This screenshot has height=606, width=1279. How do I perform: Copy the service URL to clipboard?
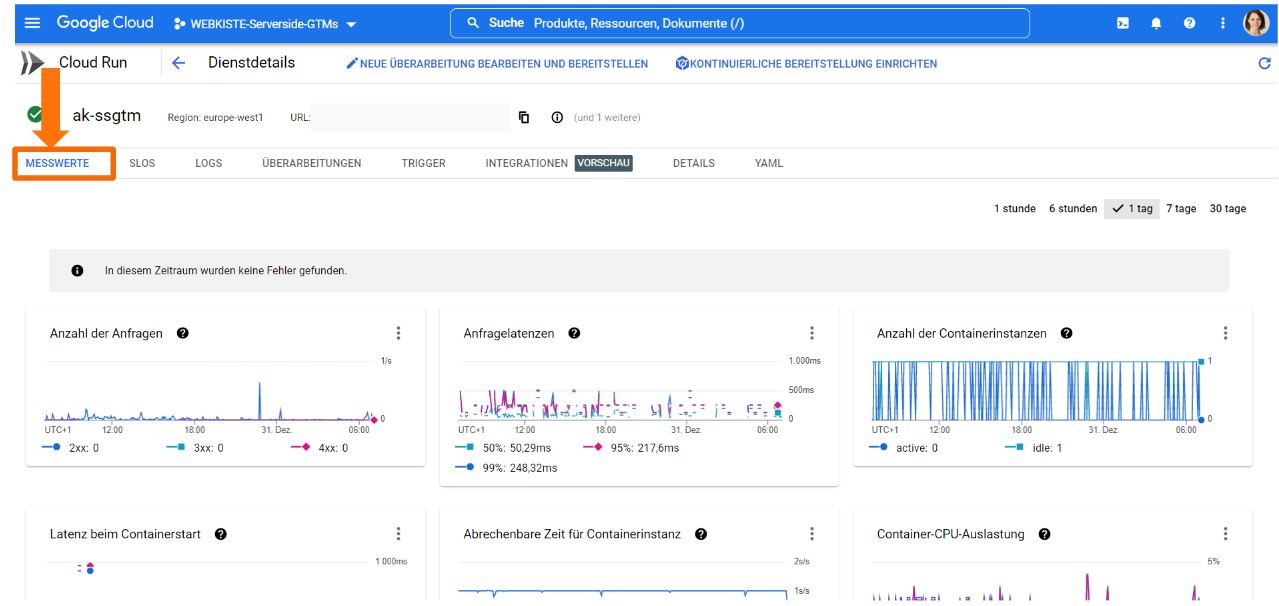coord(524,117)
